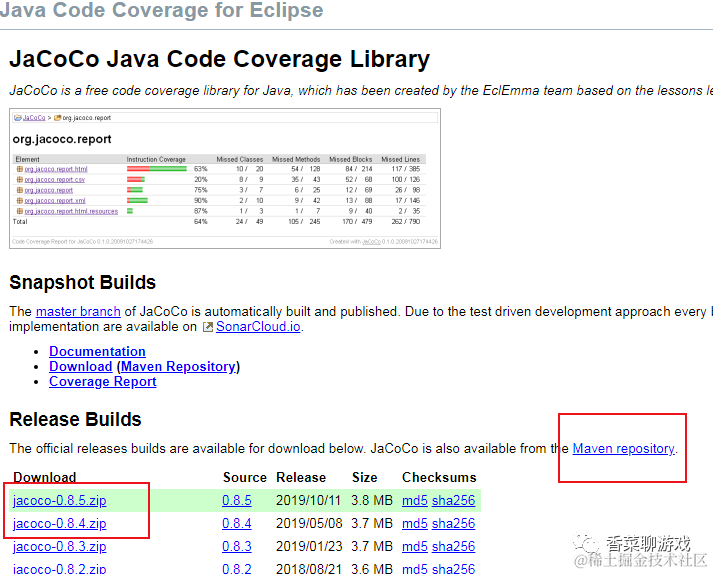Click the 2019/10/11 release date

[308, 500]
